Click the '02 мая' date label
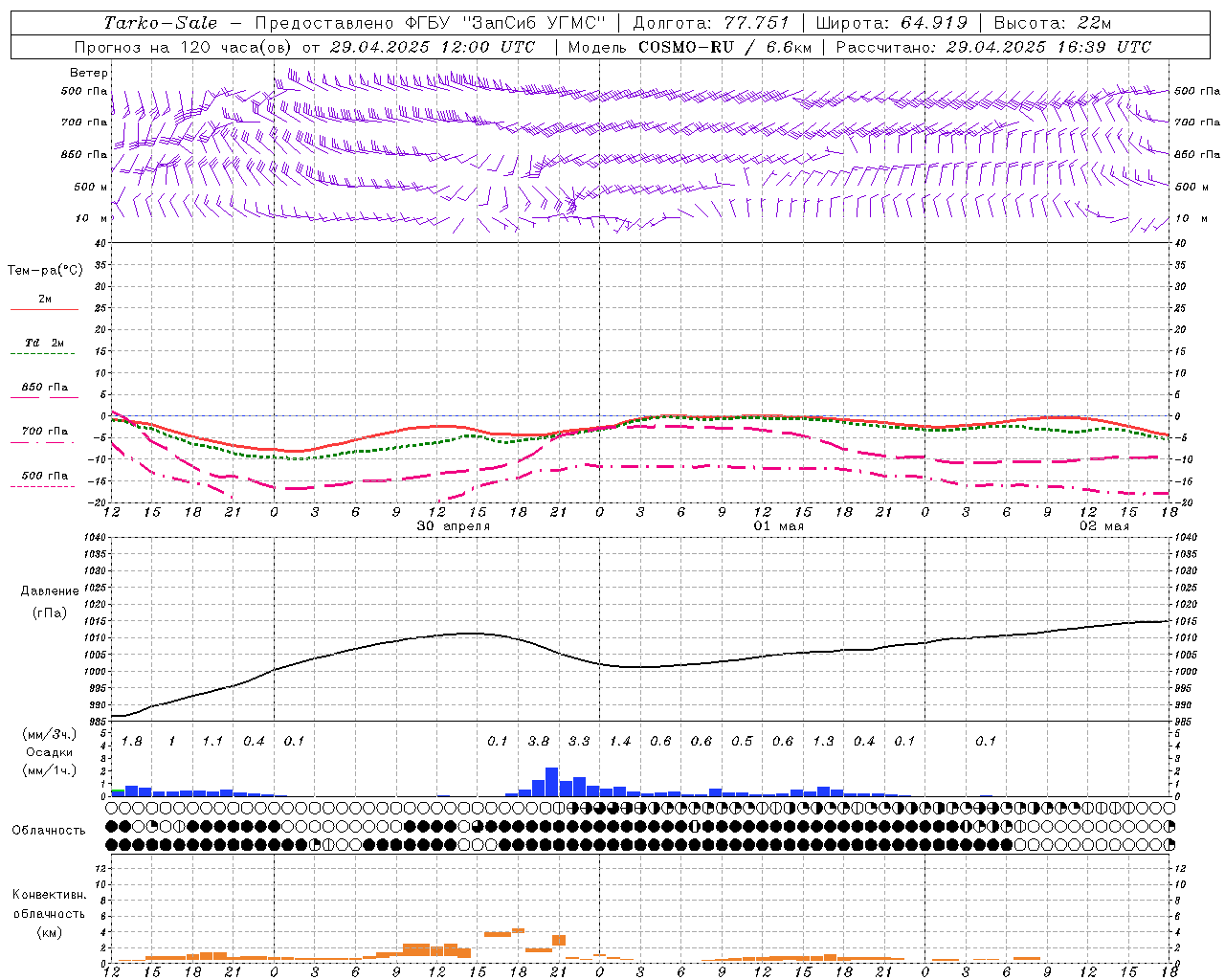The width and height of the screenshot is (1225, 980). pos(1104,526)
